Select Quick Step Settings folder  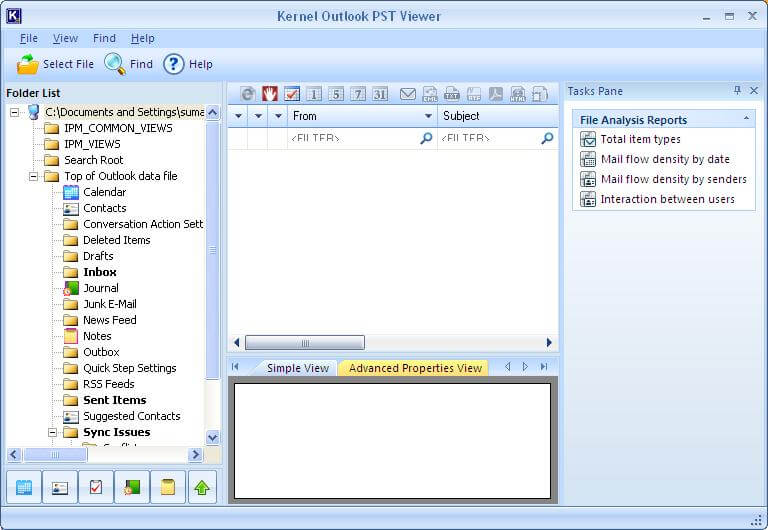(x=129, y=368)
